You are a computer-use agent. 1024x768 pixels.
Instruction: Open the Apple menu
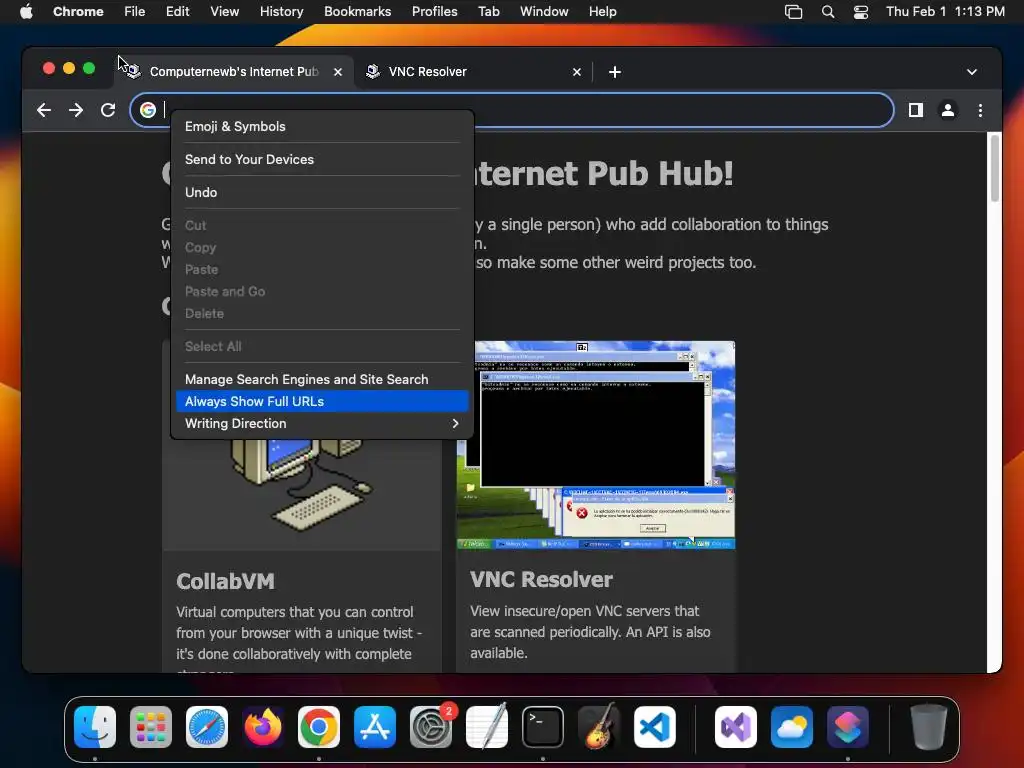(26, 12)
